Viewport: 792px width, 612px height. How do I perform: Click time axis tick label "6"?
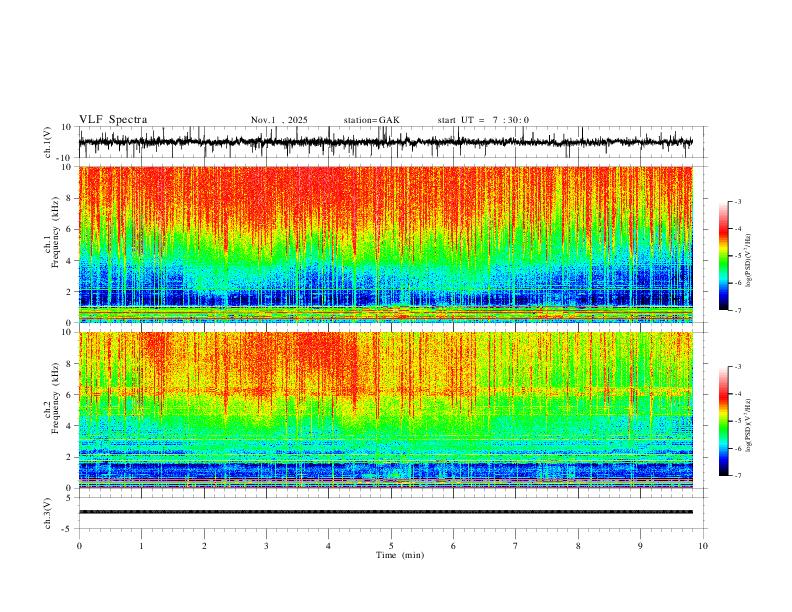point(453,546)
